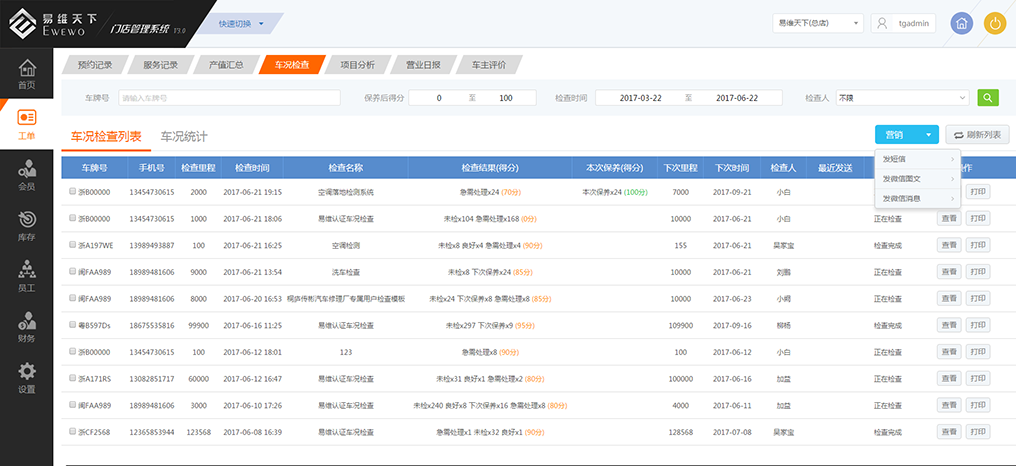
Task: Open 员工 staff section in sidebar
Action: pos(27,275)
